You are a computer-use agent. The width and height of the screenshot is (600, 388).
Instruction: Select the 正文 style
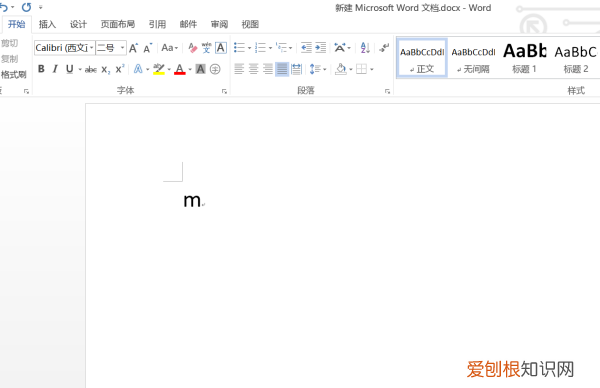point(422,58)
